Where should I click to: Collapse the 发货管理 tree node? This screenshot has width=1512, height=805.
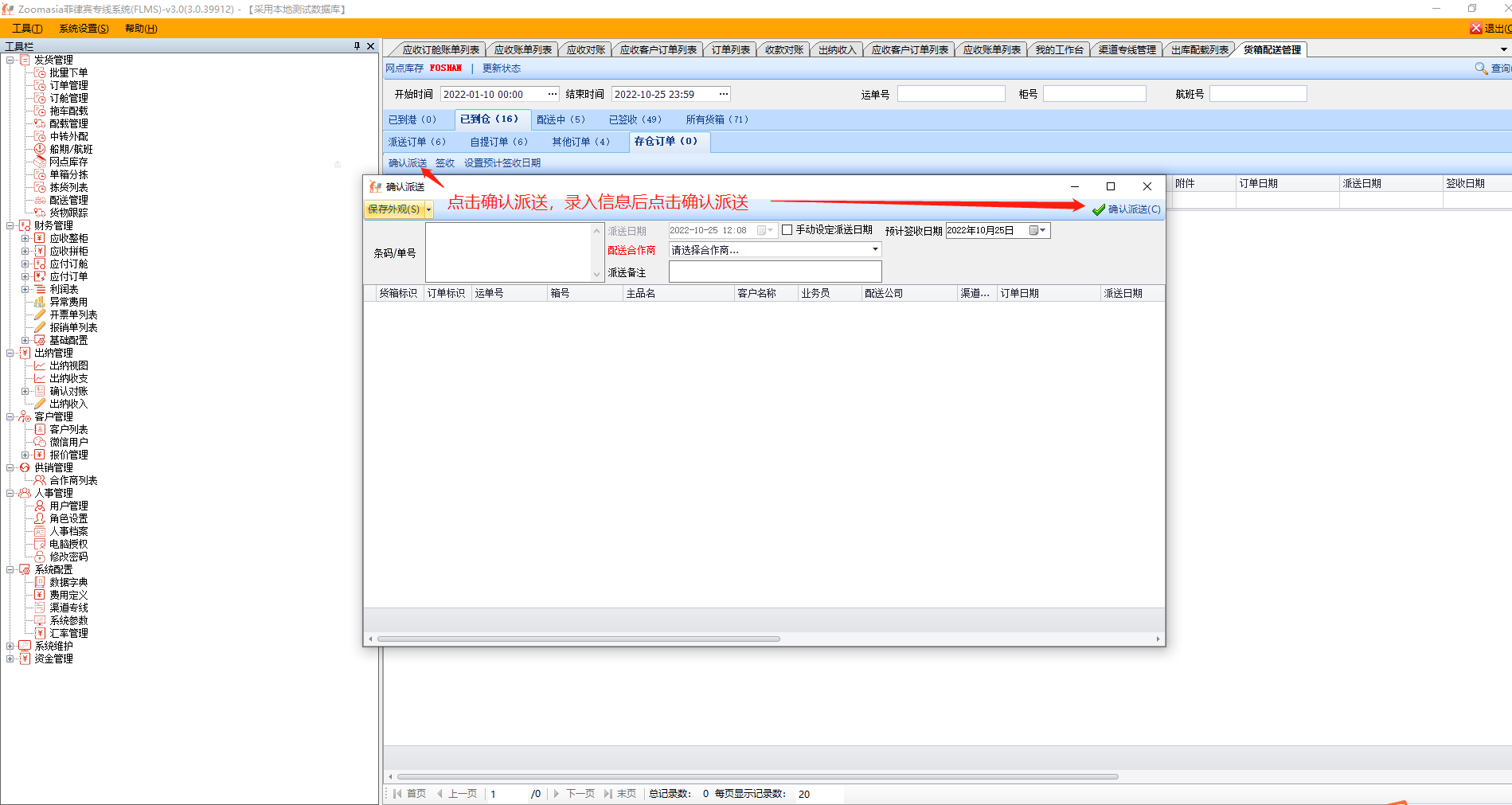click(10, 60)
